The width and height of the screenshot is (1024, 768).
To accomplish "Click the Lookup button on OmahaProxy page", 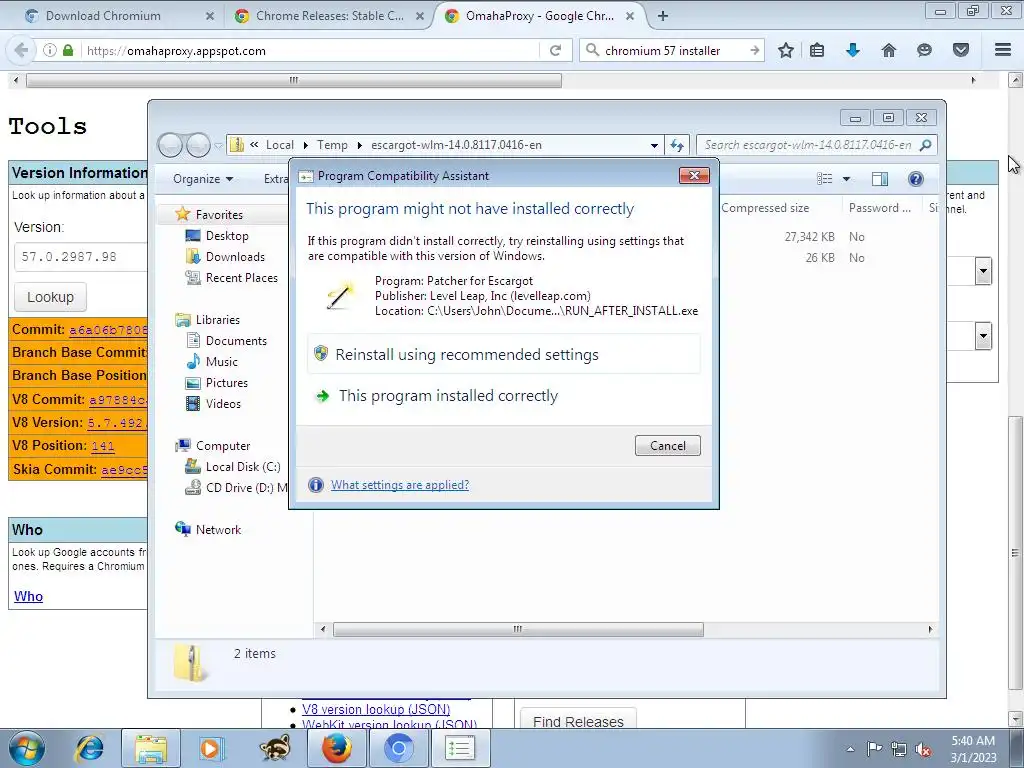I will click(50, 297).
